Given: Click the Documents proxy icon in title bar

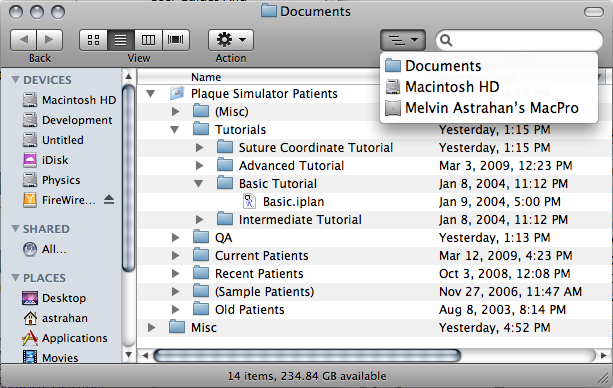Looking at the screenshot, I should [269, 11].
